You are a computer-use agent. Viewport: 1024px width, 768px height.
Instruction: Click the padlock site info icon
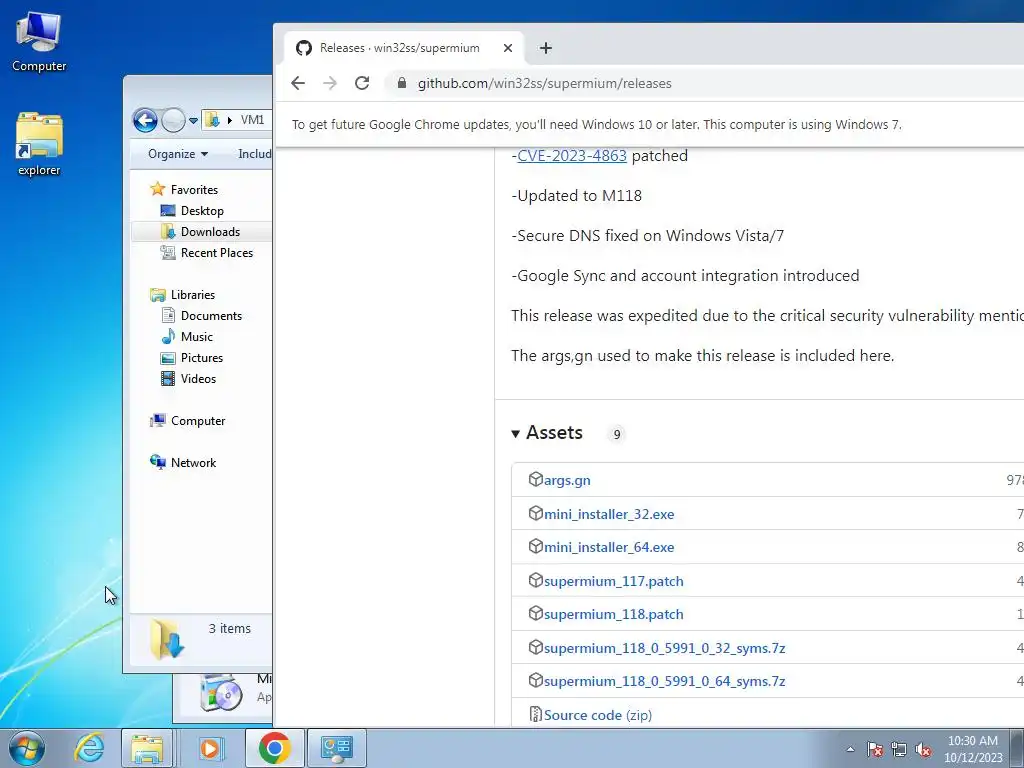point(402,83)
